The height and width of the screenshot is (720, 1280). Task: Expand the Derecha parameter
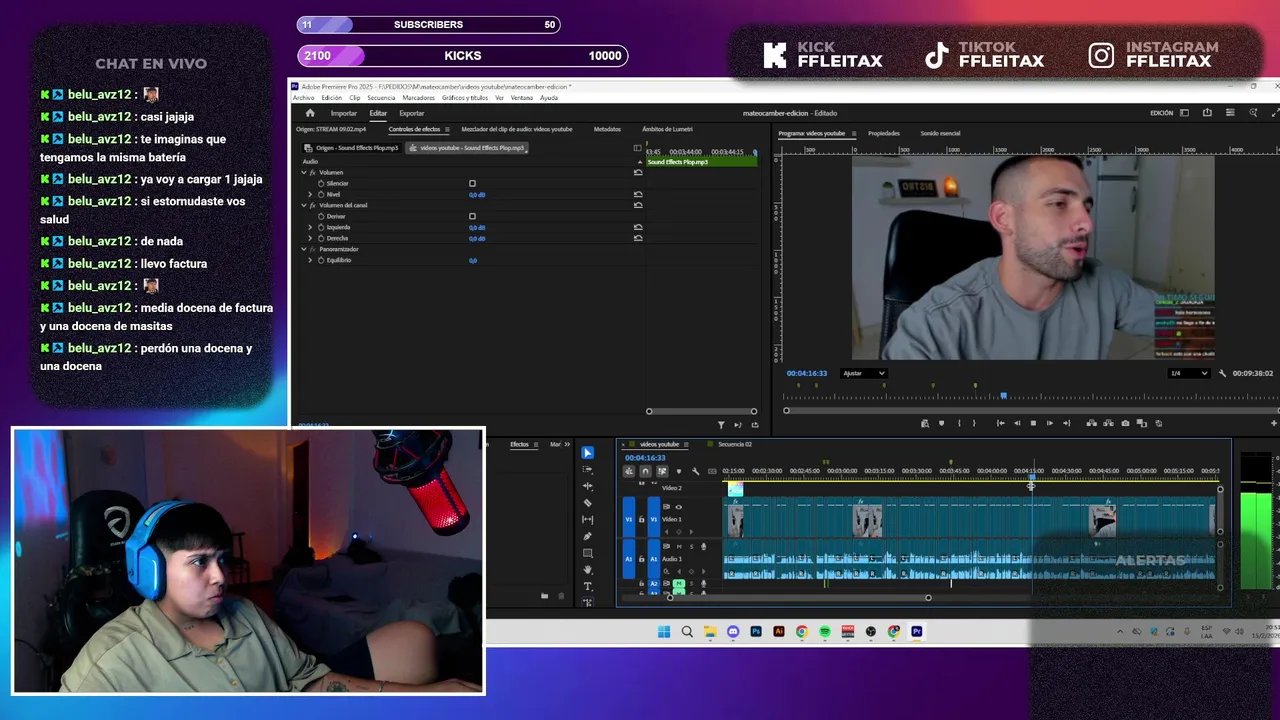coord(310,238)
